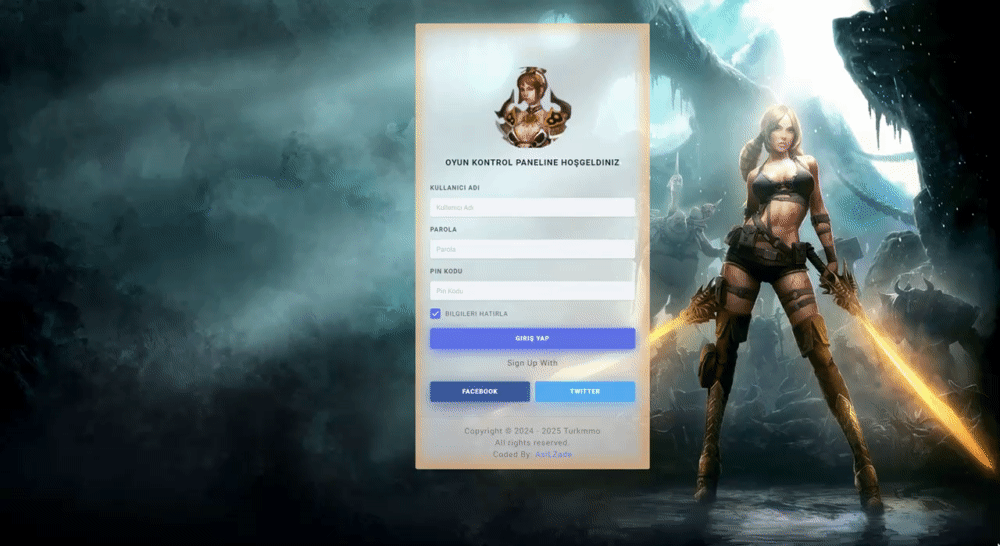Toggle the Bilgileri Hatırla checkbox

(436, 314)
